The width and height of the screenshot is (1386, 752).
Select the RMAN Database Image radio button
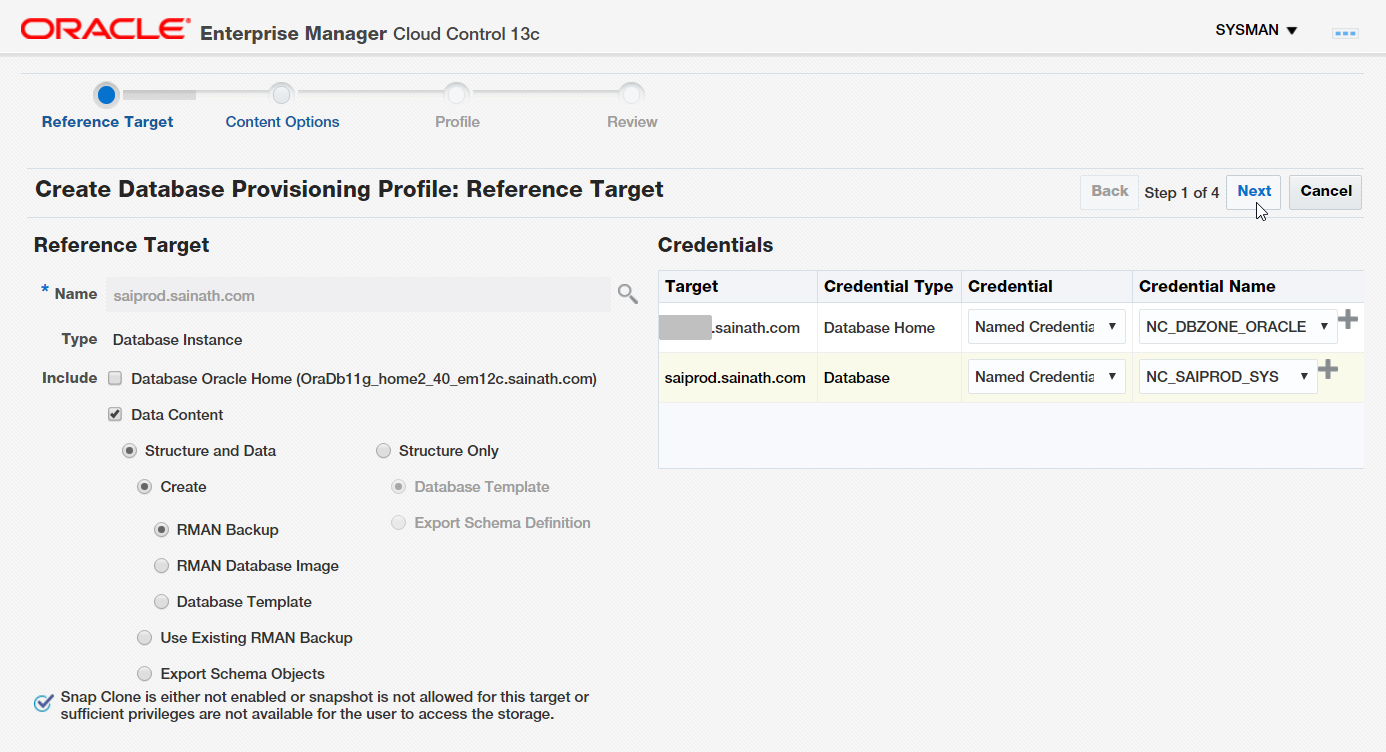[161, 565]
